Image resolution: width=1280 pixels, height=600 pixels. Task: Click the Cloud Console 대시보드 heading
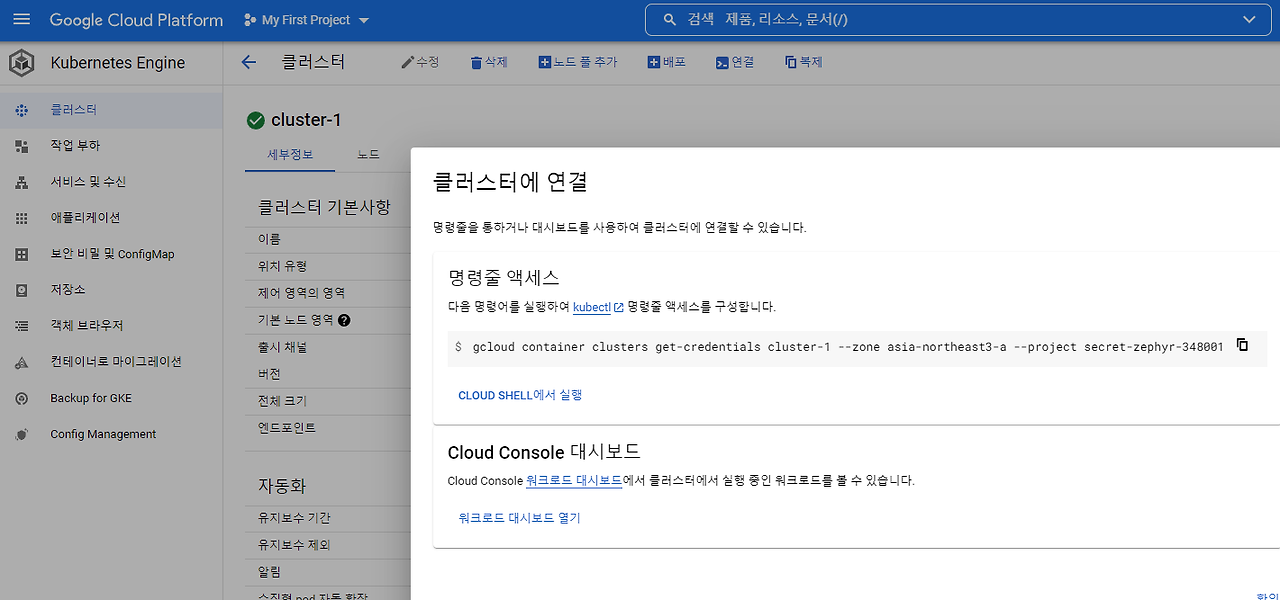tap(544, 452)
